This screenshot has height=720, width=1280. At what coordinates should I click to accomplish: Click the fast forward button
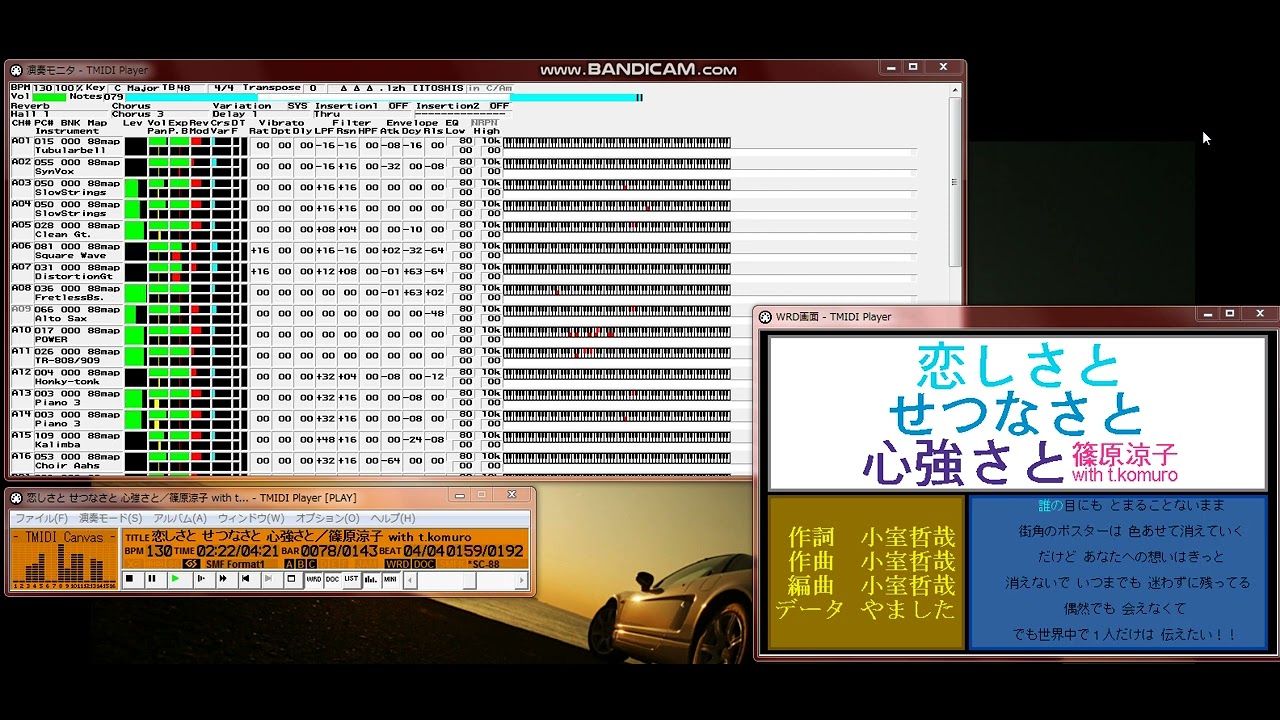tap(223, 579)
